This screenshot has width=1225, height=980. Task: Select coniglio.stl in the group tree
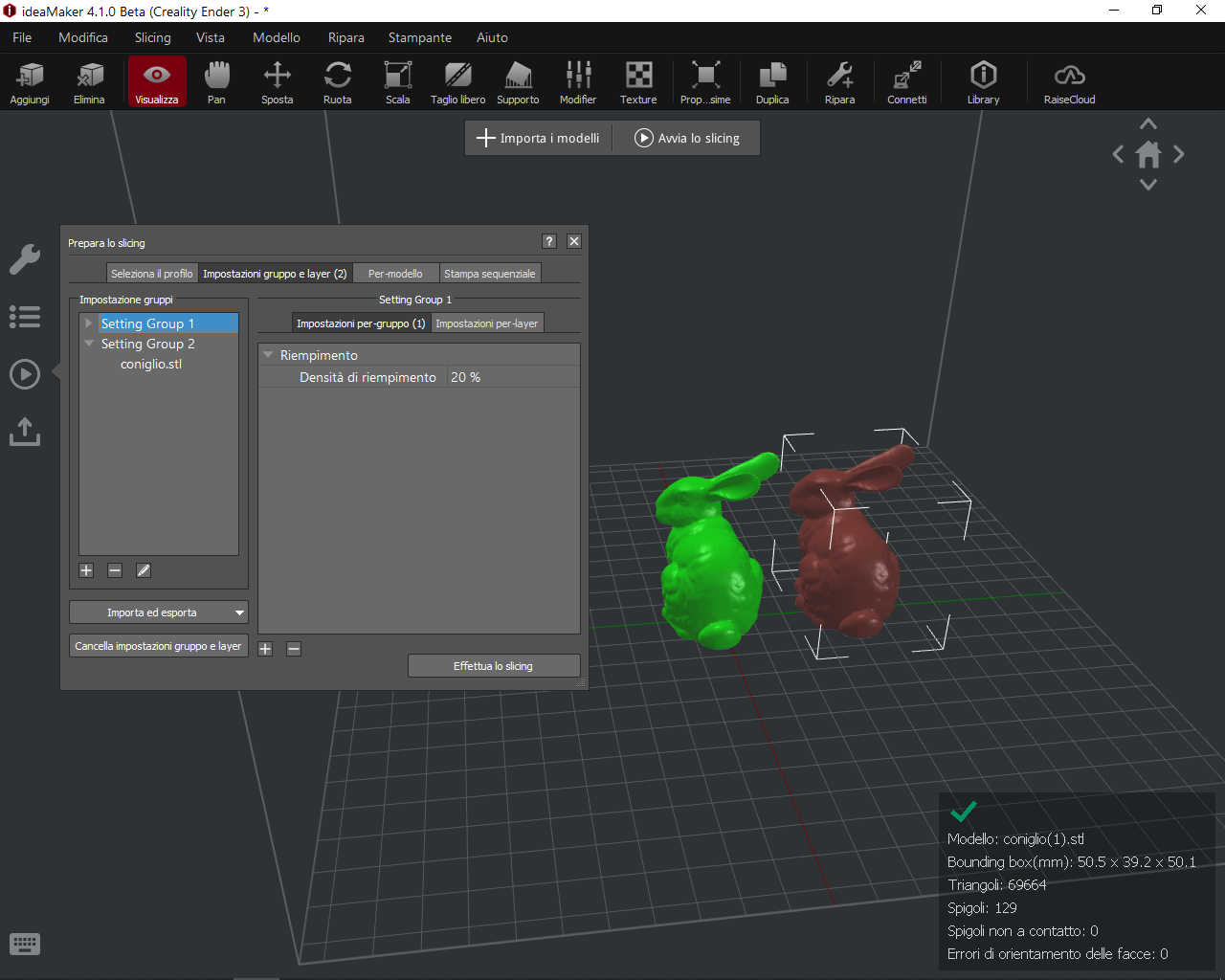tap(151, 364)
